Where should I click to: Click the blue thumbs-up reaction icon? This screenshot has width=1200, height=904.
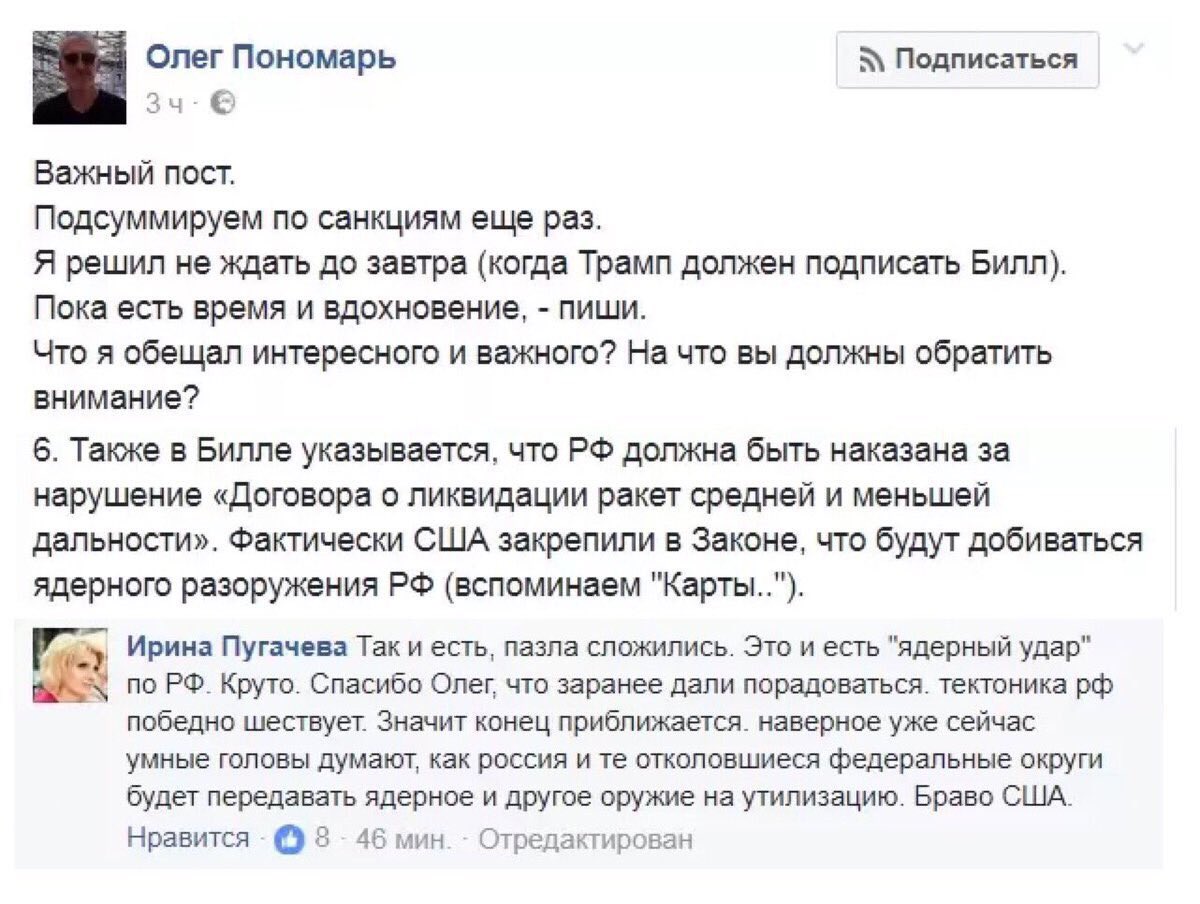[289, 838]
